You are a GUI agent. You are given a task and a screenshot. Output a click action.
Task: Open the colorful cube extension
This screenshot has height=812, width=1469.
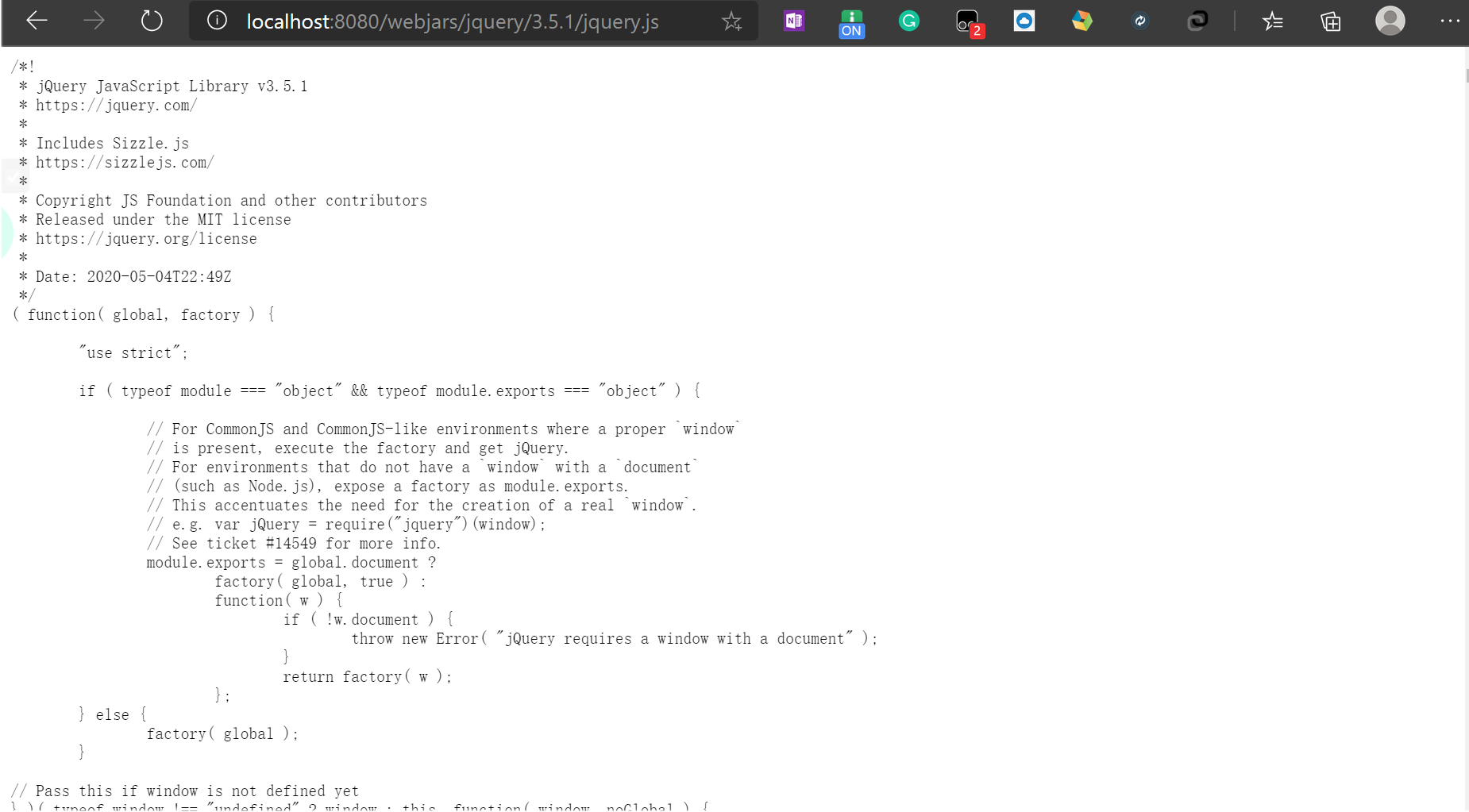coord(1082,21)
